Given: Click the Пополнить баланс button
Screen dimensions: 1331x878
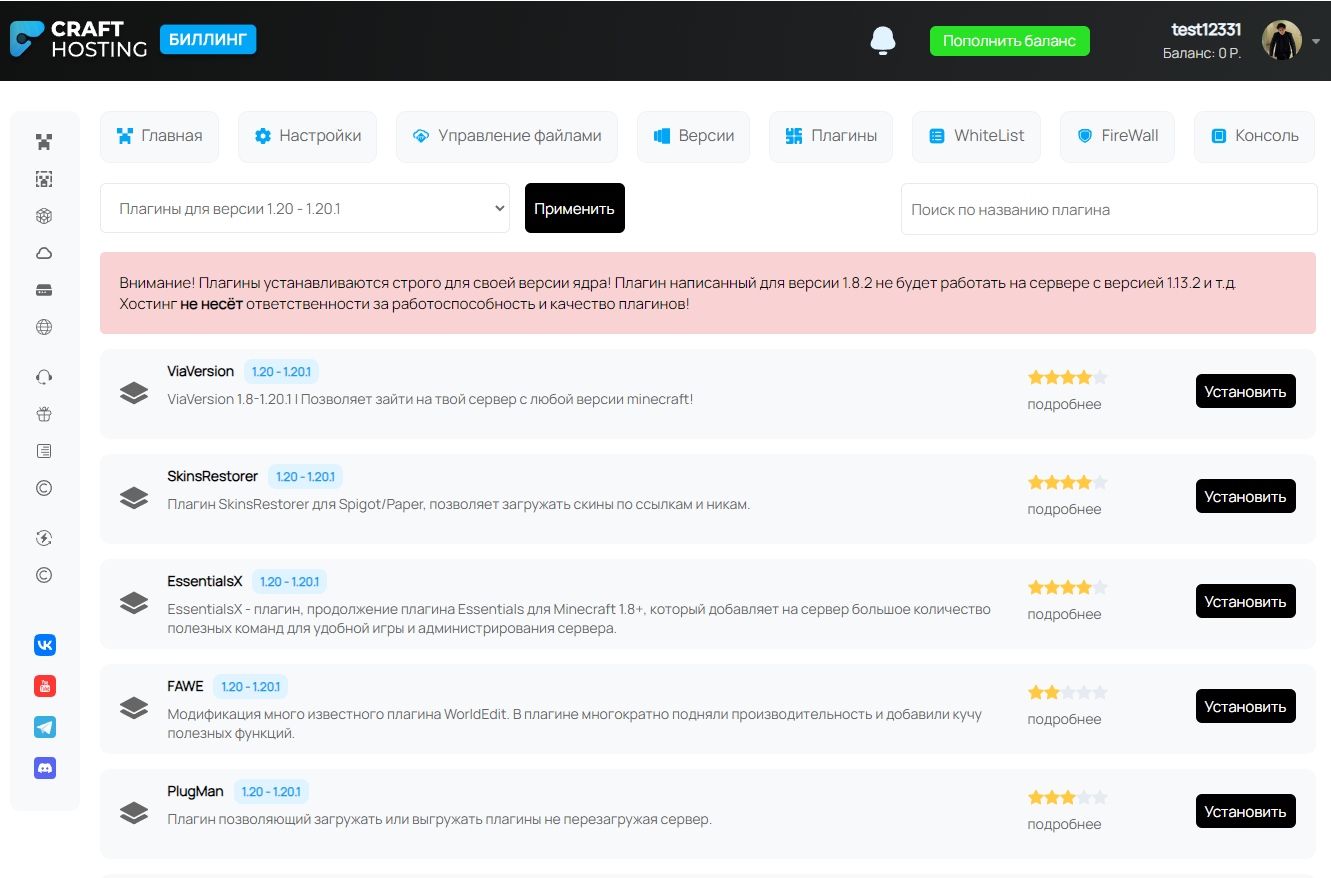Looking at the screenshot, I should coord(1010,41).
